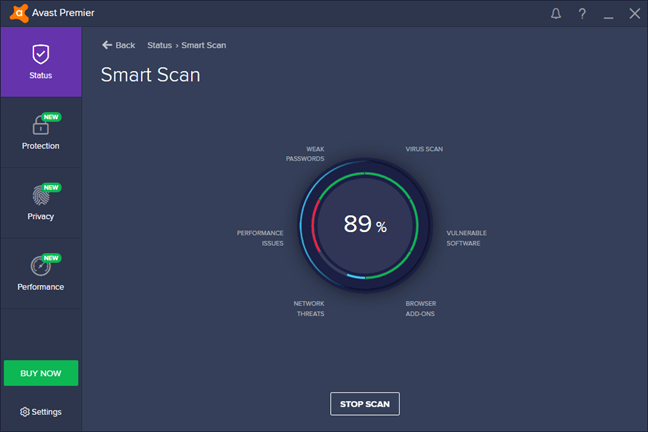This screenshot has height=432, width=648.
Task: Click Status in the breadcrumb path
Action: point(159,45)
